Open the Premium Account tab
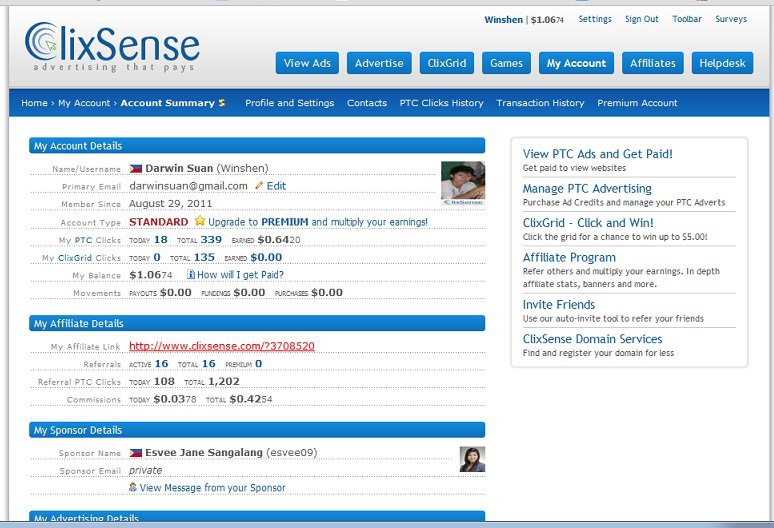 click(637, 103)
